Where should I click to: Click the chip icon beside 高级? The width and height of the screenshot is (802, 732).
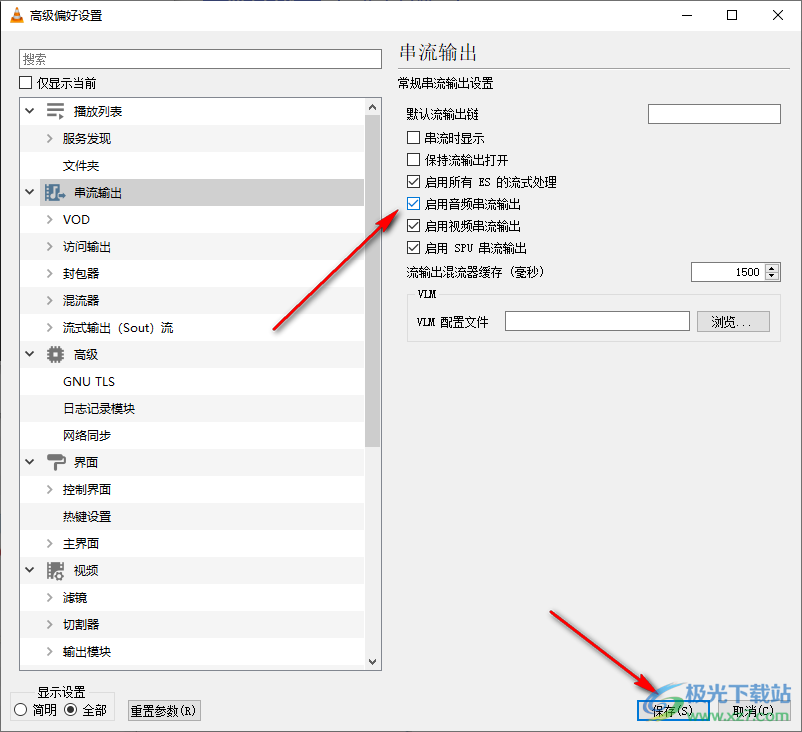point(55,354)
